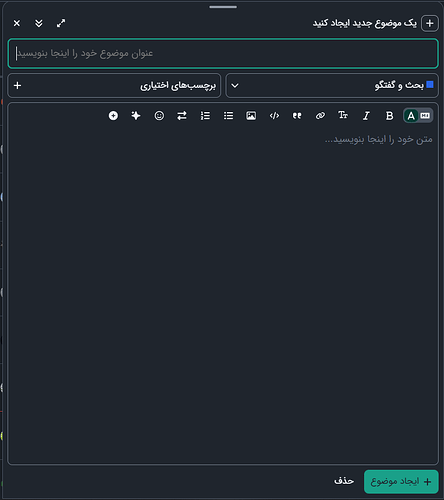Insert a hyperlink with the link icon
Viewport: 444px width, 500px height.
pyautogui.click(x=320, y=116)
